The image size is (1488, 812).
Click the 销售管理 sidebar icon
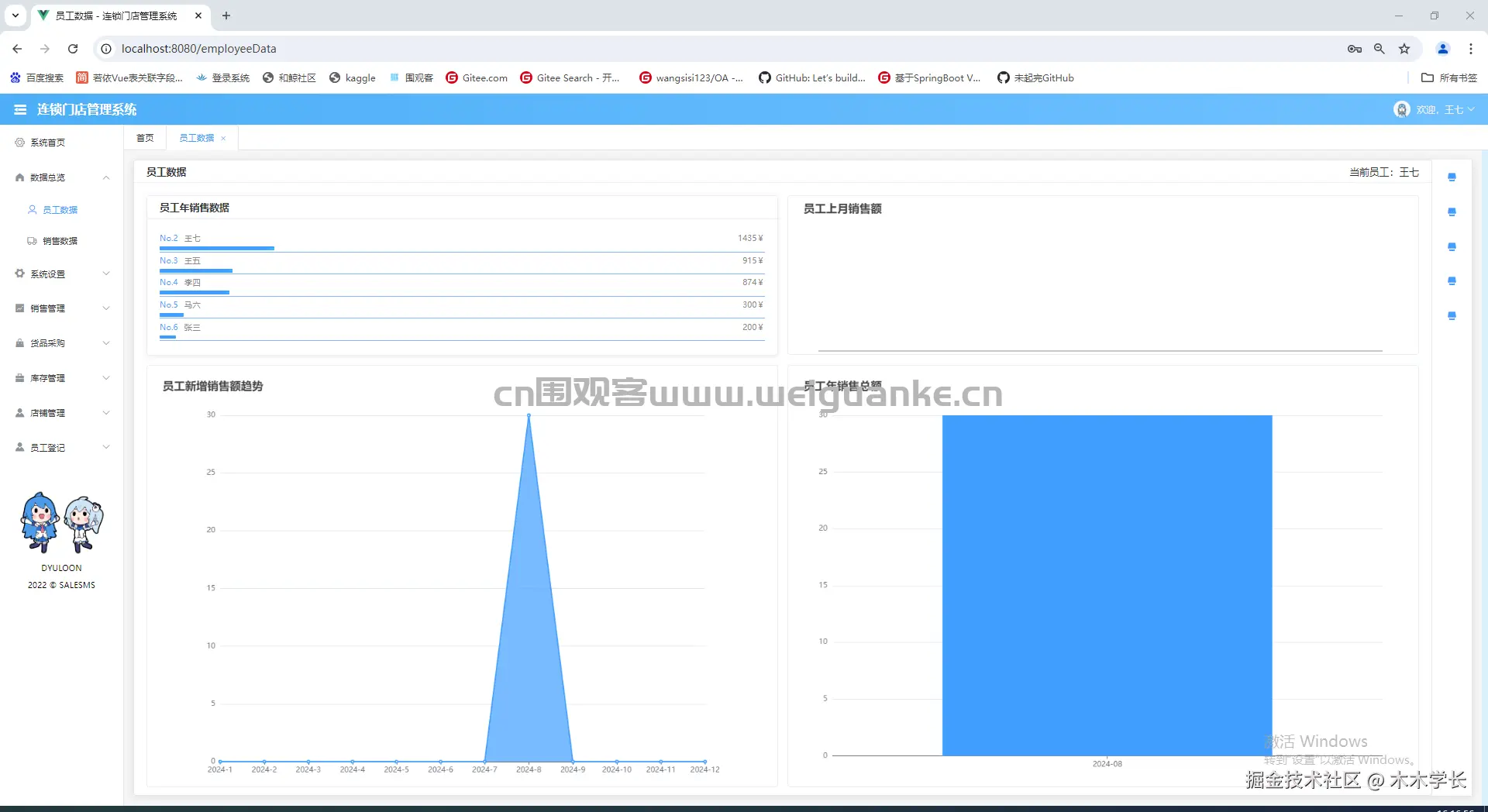coord(20,308)
